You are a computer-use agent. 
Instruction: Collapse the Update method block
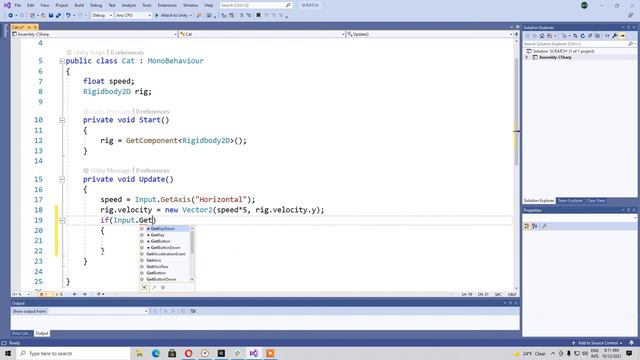[62, 179]
